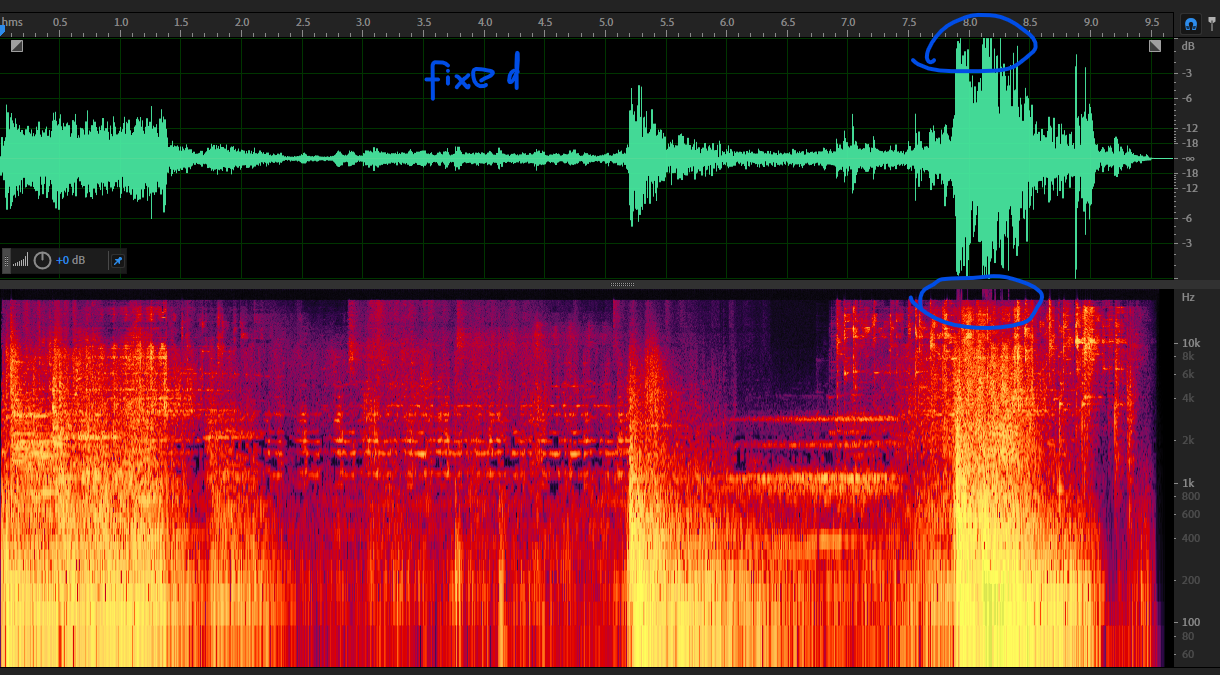
Task: Click the HUD grip handle
Action: pyautogui.click(x=7, y=261)
